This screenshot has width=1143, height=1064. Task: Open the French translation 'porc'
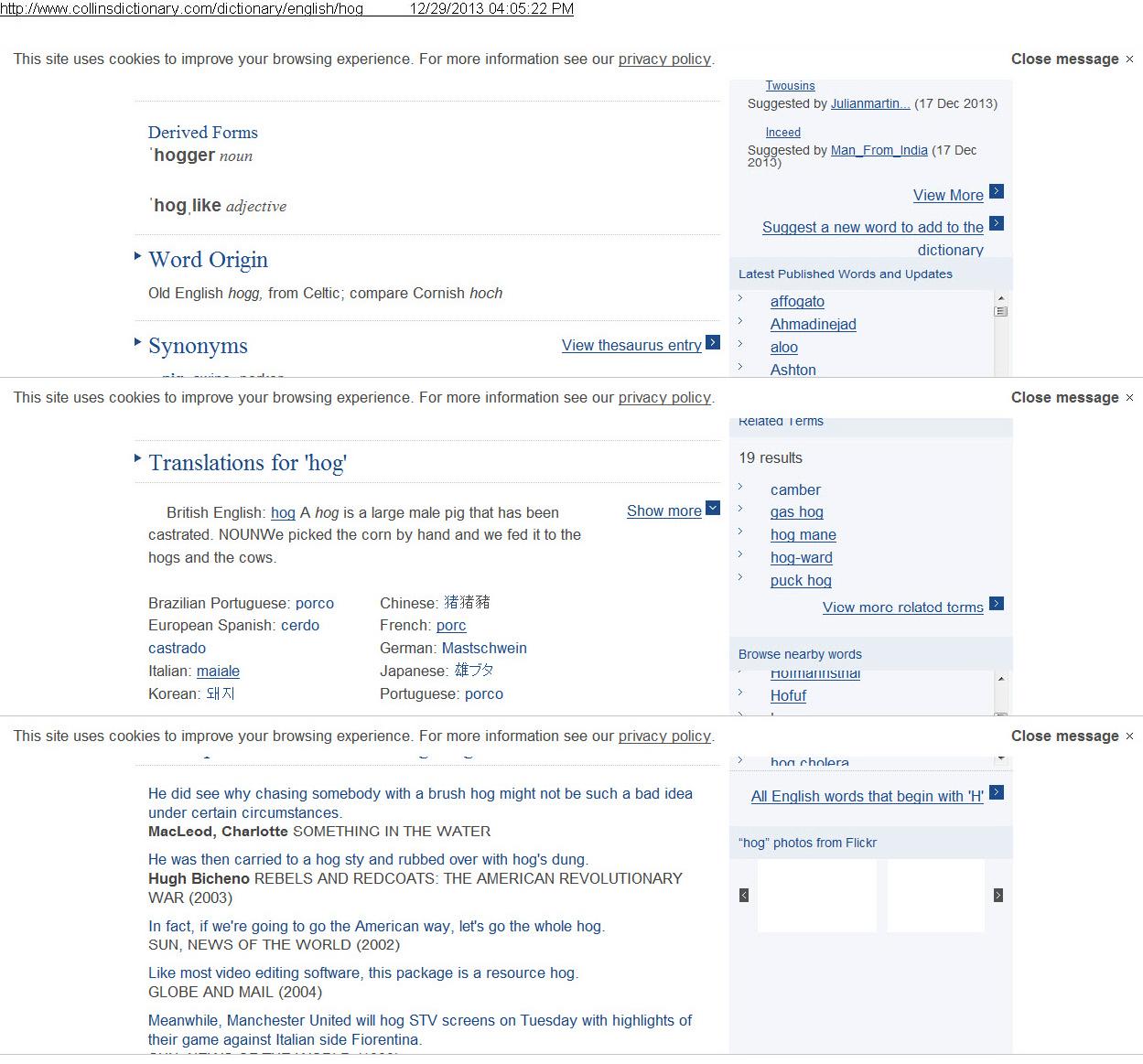click(451, 626)
